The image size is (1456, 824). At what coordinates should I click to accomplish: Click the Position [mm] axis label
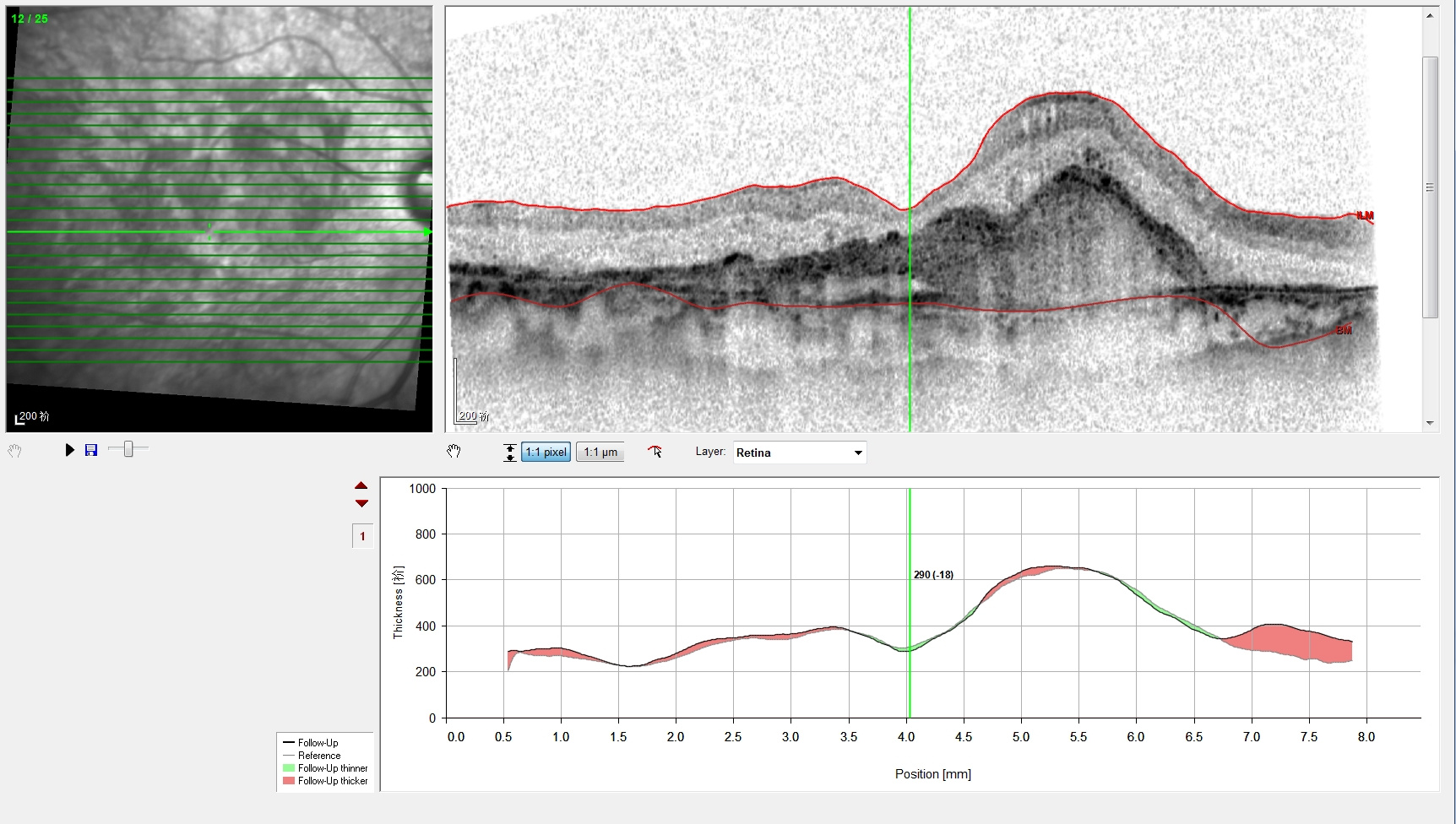[x=933, y=774]
